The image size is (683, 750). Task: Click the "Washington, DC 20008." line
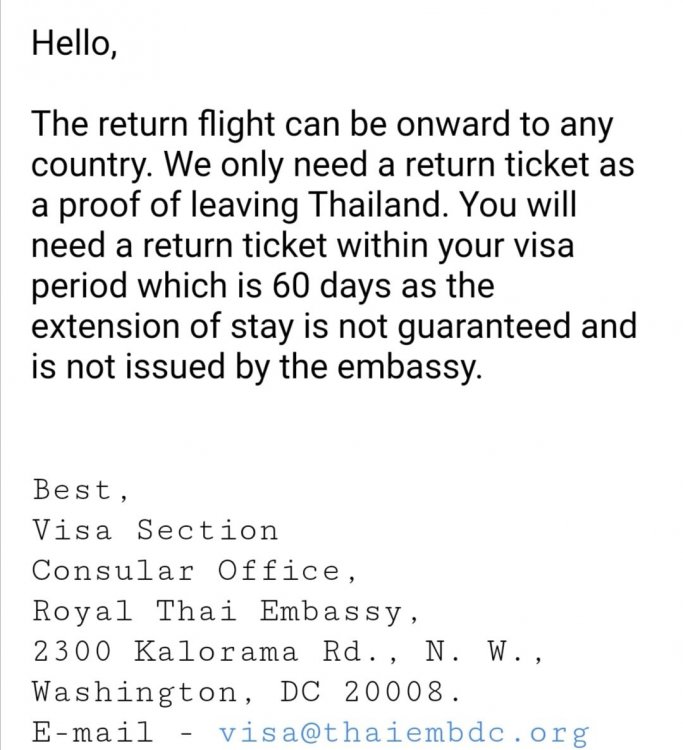tap(246, 692)
